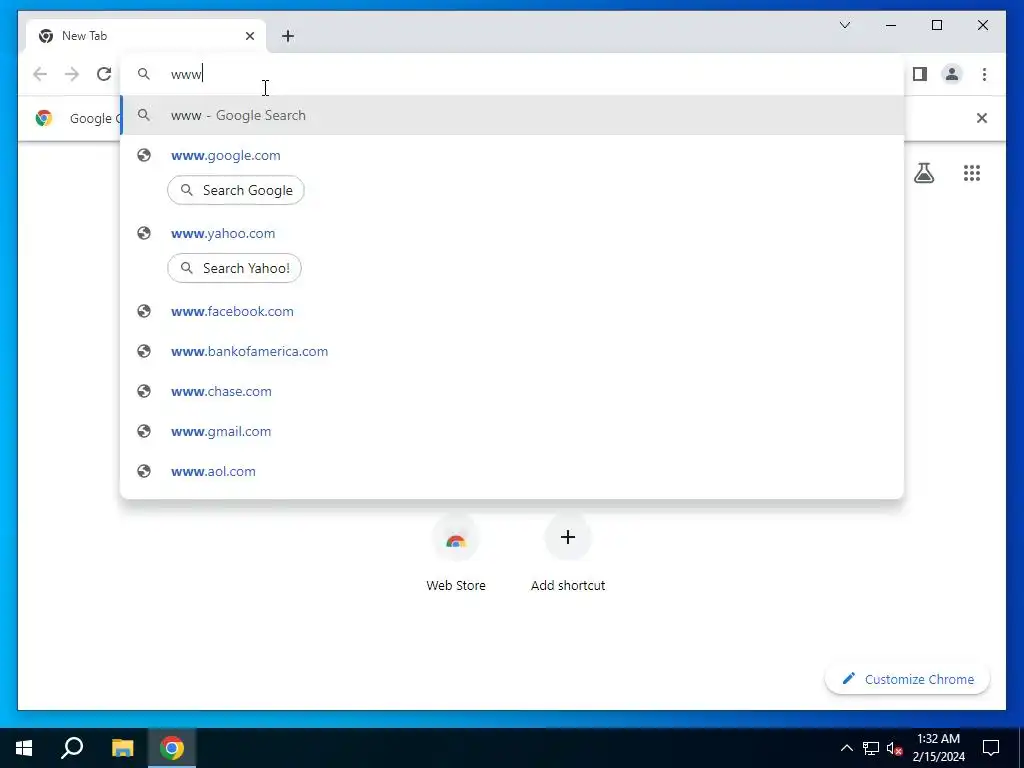Open the Web Store shortcut
1024x768 pixels.
click(x=456, y=552)
